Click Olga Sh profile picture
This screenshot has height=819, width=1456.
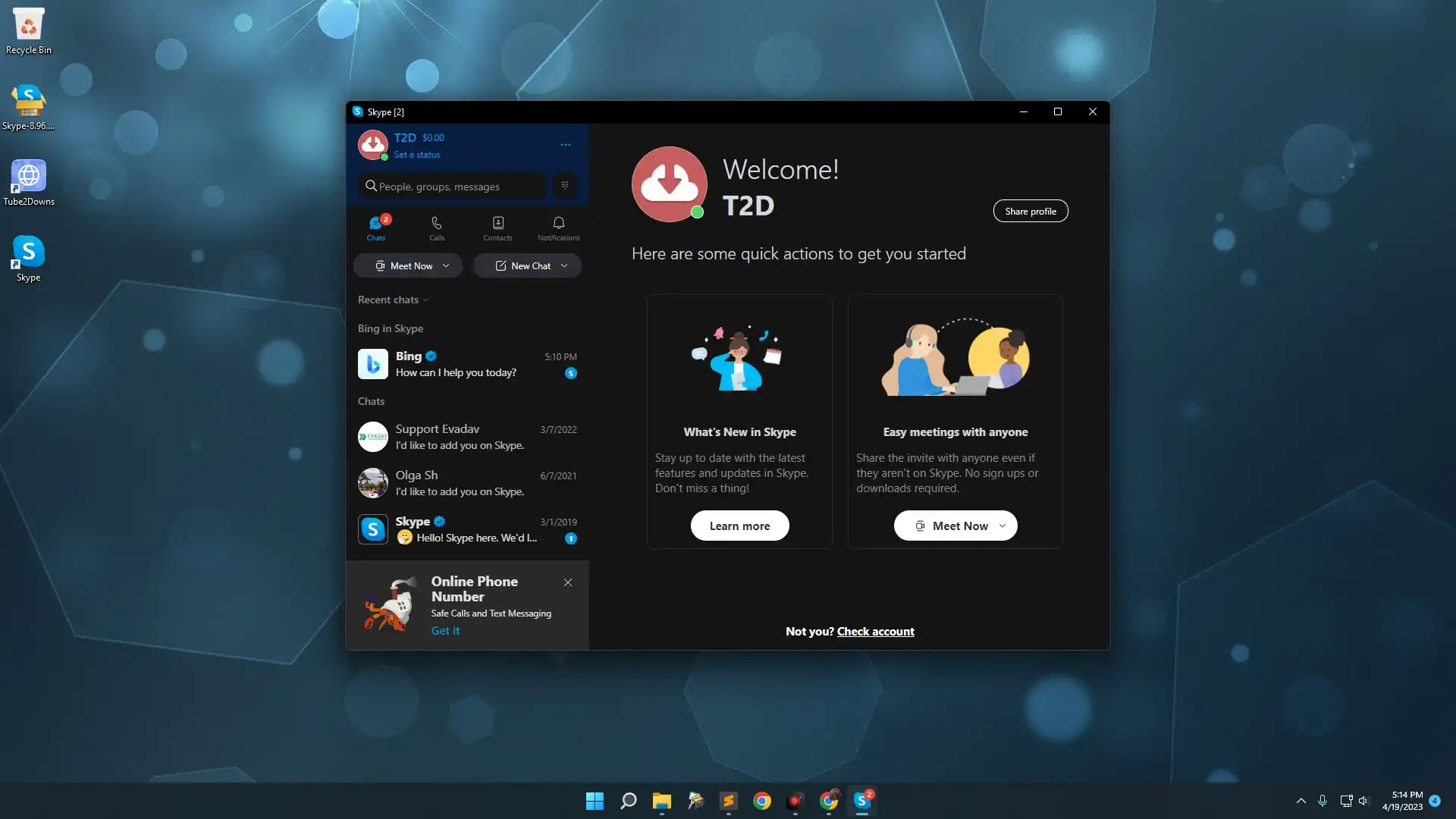[x=373, y=484]
